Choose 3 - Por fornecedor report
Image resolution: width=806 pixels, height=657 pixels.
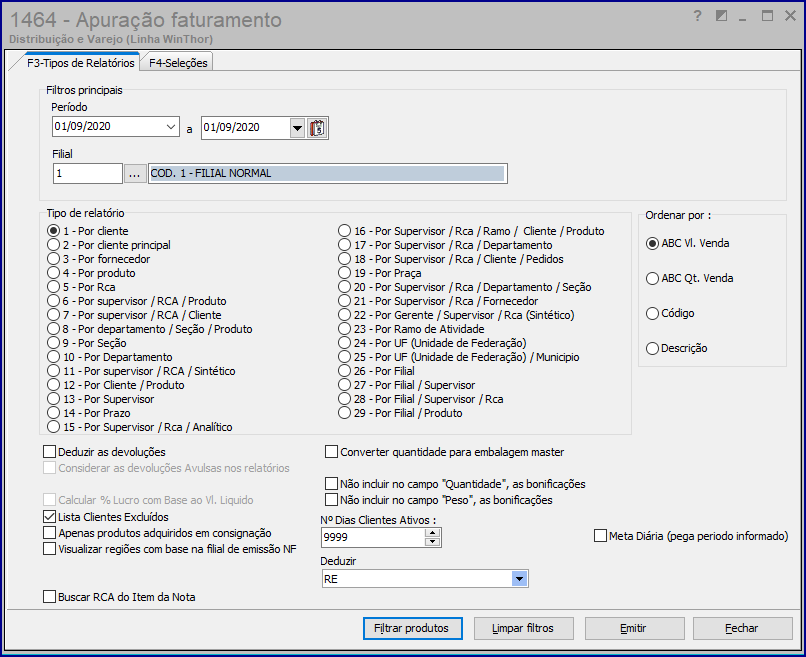[99, 259]
